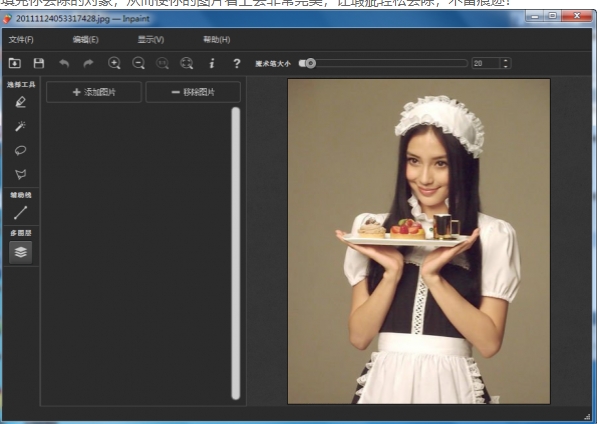
Task: Show program info with the i icon
Action: (212, 63)
